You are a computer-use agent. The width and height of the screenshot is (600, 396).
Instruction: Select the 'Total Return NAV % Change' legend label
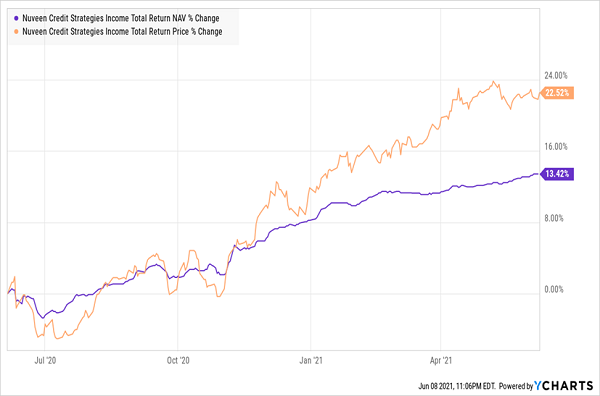point(121,18)
